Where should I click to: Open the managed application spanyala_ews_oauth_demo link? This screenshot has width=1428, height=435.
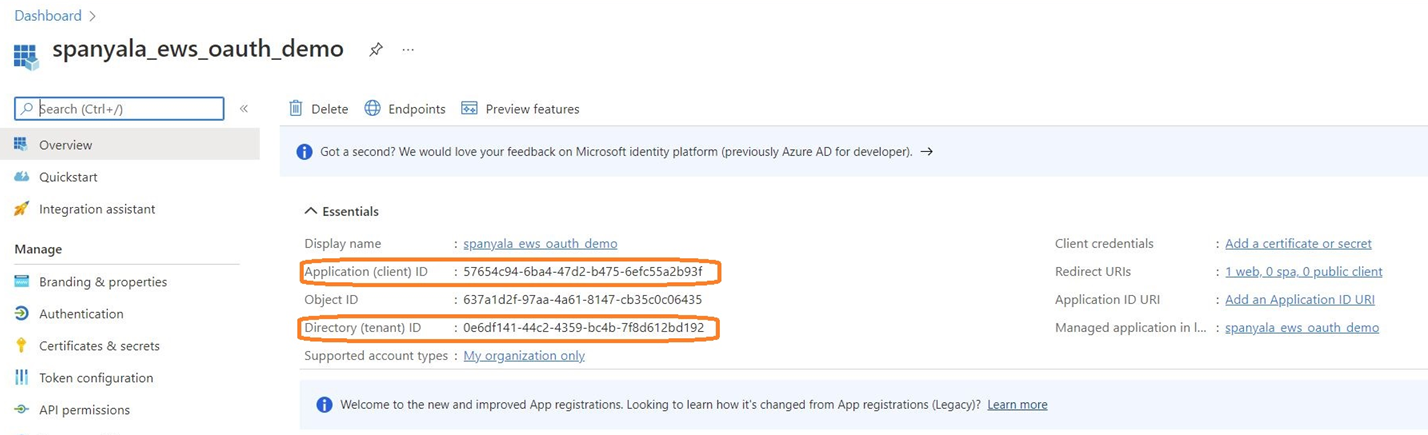[1302, 328]
